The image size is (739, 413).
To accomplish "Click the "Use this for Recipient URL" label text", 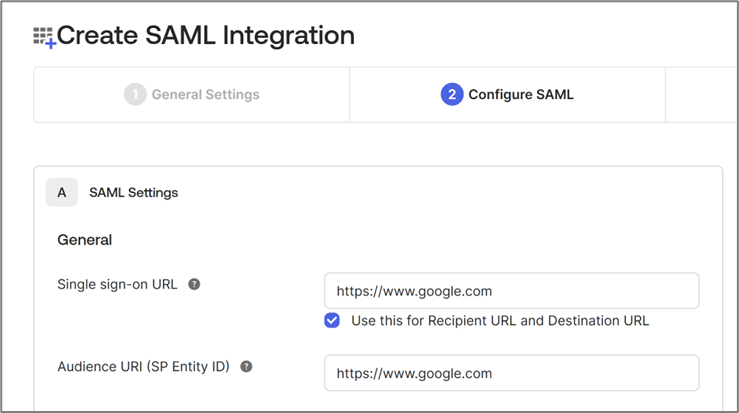I will (500, 321).
